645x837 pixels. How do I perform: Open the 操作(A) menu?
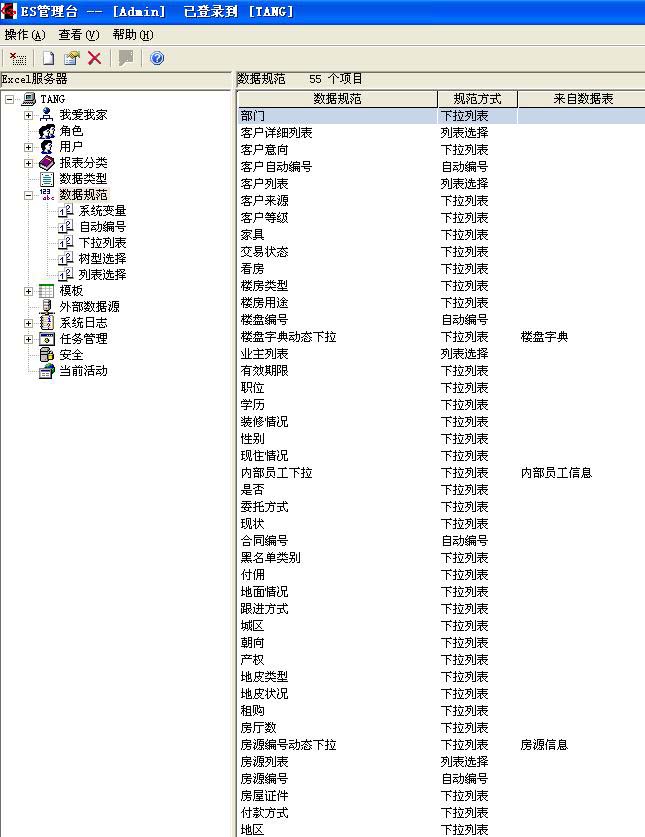tap(25, 34)
